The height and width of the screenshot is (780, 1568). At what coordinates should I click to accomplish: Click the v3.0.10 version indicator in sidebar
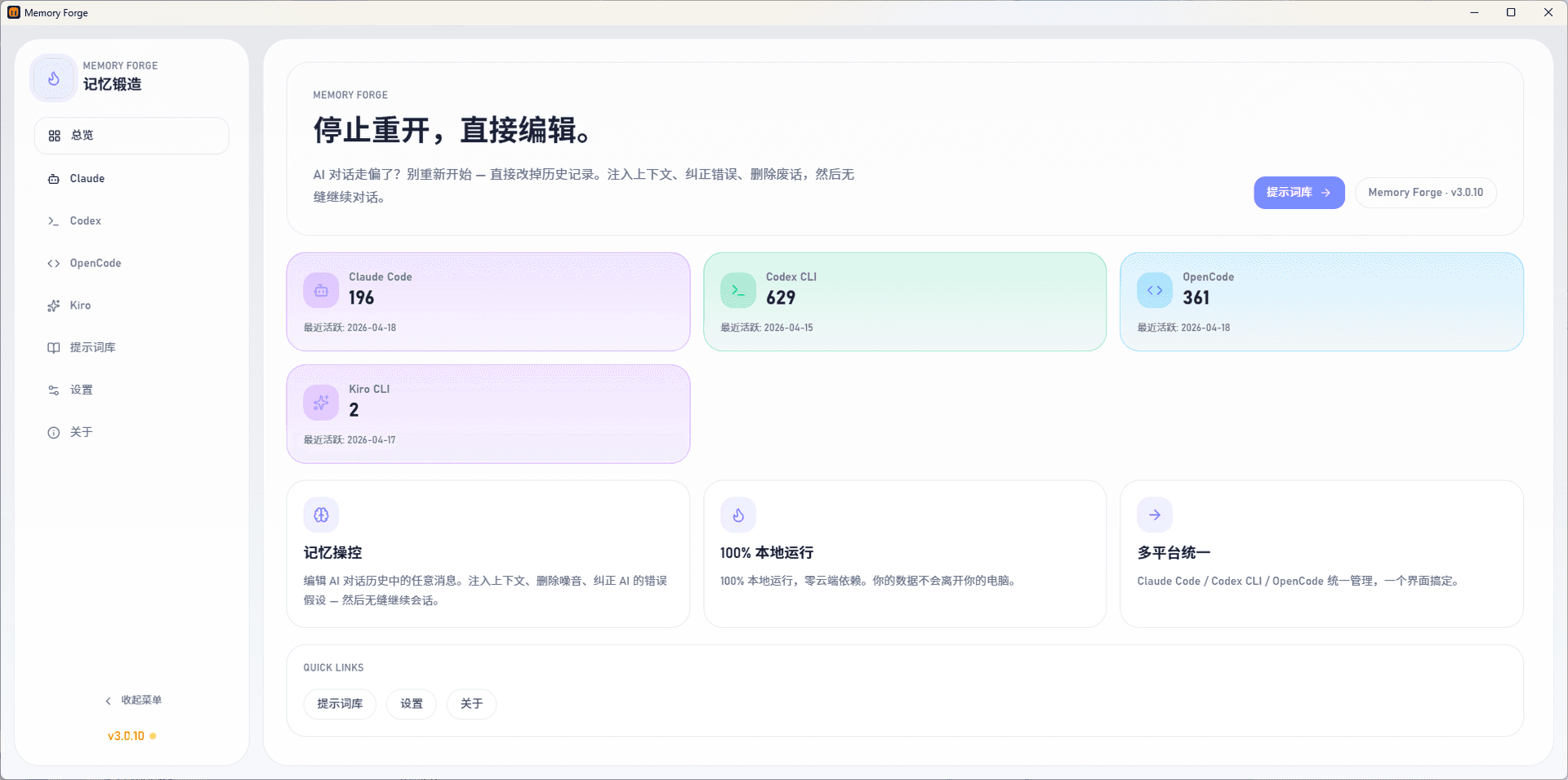tap(127, 736)
